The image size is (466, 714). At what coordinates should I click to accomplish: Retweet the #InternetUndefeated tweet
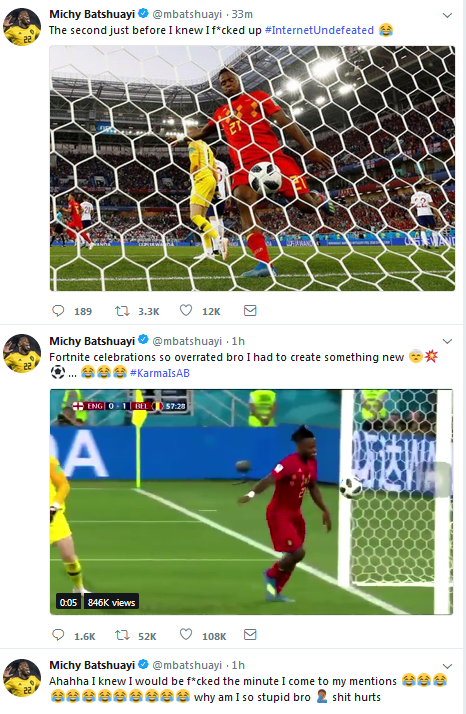click(x=122, y=311)
